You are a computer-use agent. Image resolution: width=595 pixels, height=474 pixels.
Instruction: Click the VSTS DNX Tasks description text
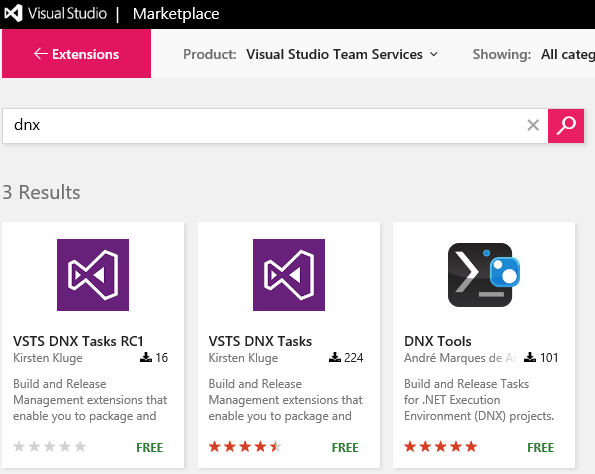pyautogui.click(x=286, y=400)
